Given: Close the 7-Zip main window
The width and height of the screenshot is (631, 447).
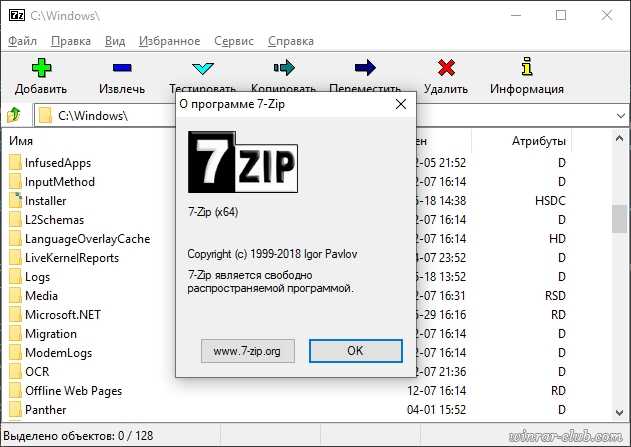Looking at the screenshot, I should click(607, 15).
